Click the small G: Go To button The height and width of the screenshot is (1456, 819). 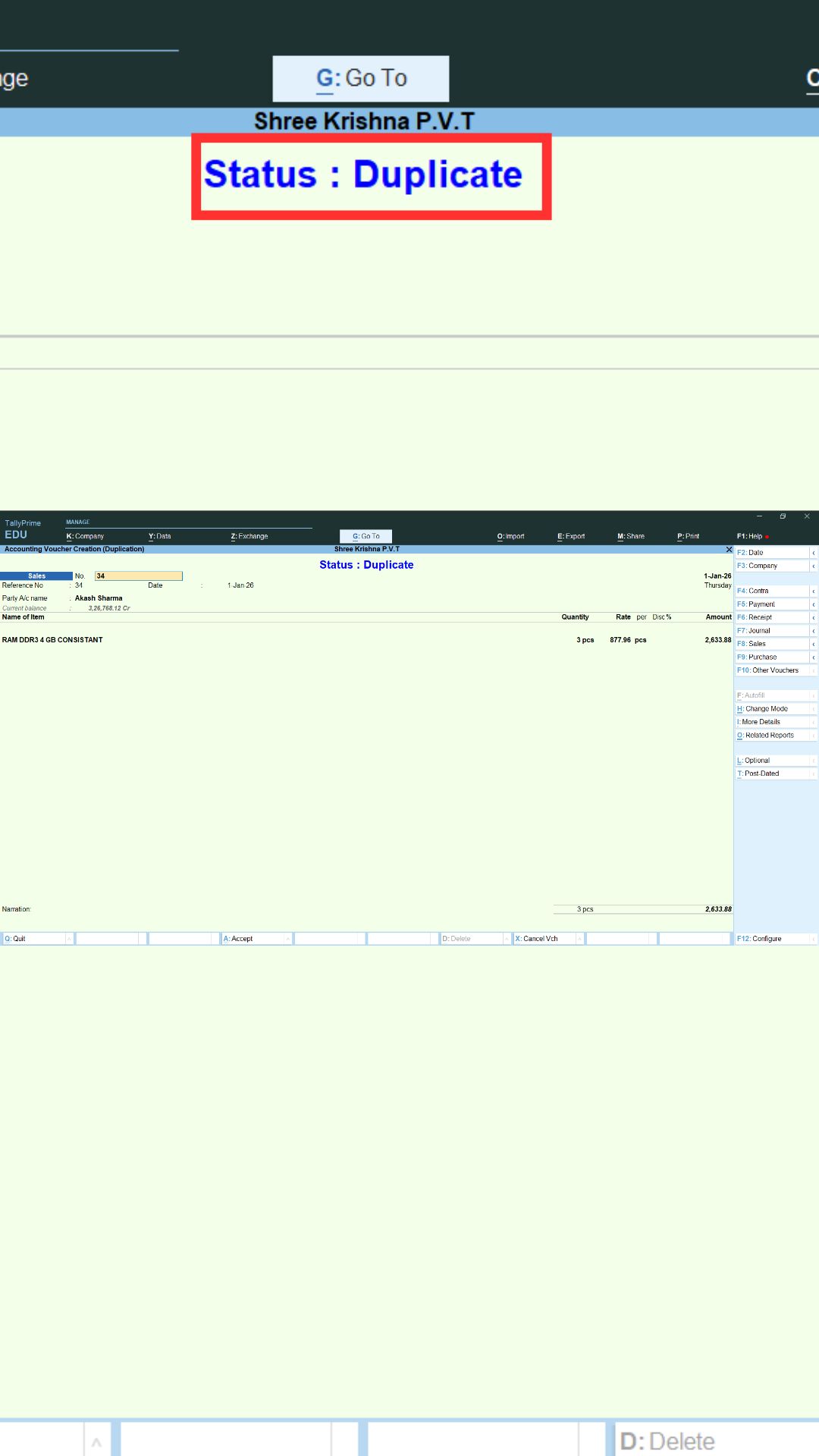[366, 536]
